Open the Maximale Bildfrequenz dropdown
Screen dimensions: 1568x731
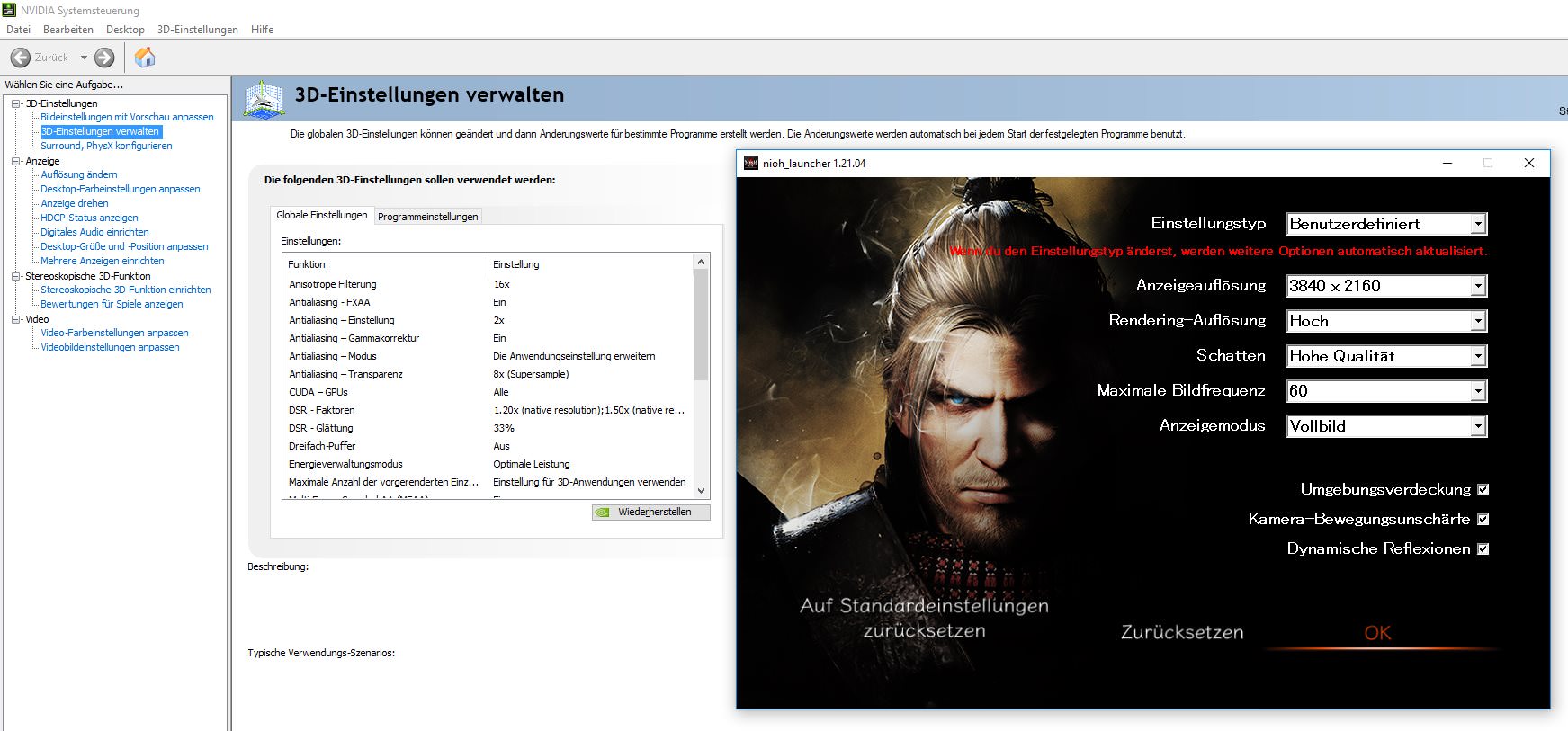(1386, 391)
